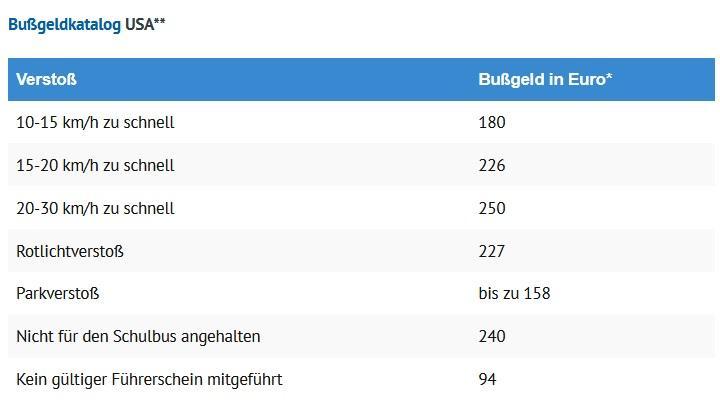Click the double asterisk after USA
The width and height of the screenshot is (720, 411).
159,21
